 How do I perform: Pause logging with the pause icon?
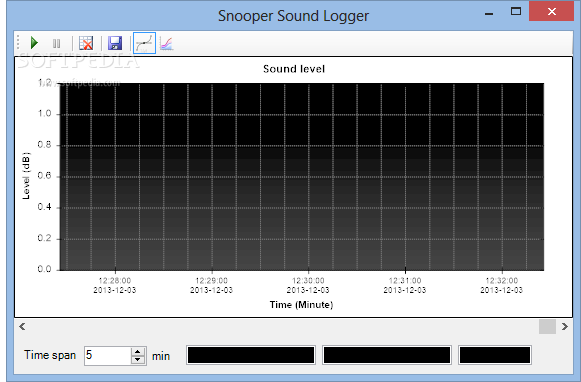click(x=56, y=44)
